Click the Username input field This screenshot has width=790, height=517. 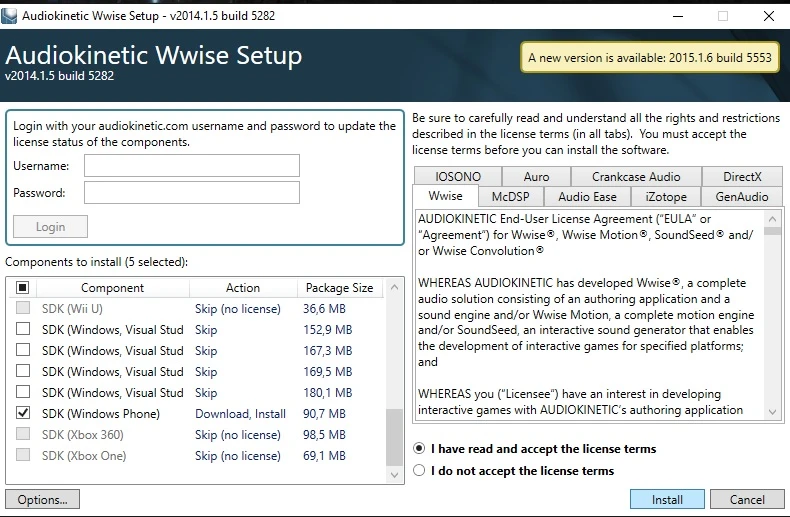192,166
